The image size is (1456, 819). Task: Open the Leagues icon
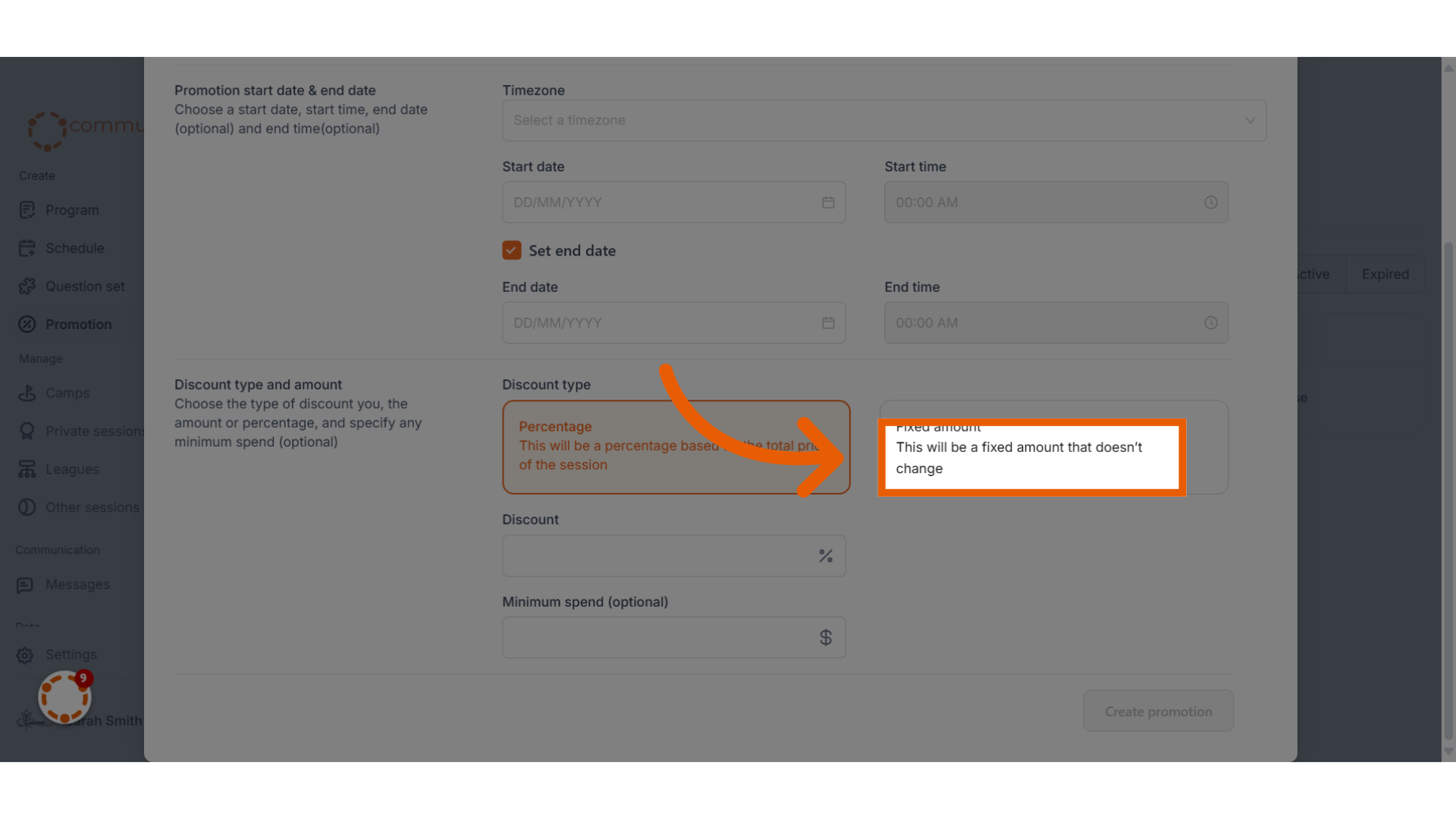(27, 469)
